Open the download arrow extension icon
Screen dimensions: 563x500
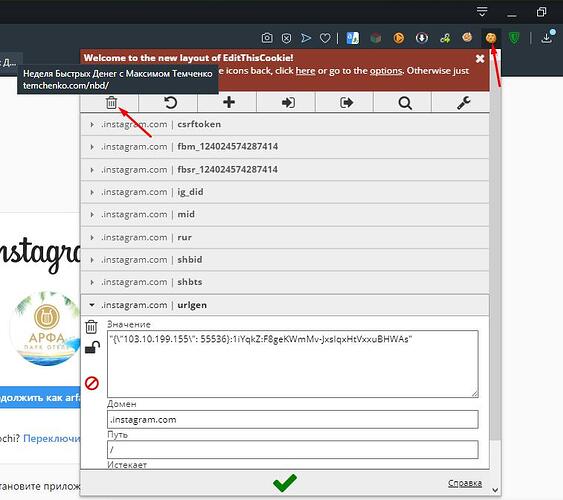pyautogui.click(x=422, y=38)
